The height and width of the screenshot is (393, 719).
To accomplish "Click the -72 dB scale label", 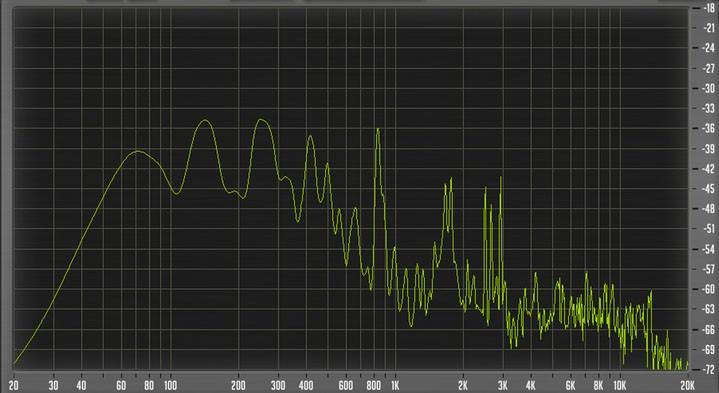I will (708, 369).
